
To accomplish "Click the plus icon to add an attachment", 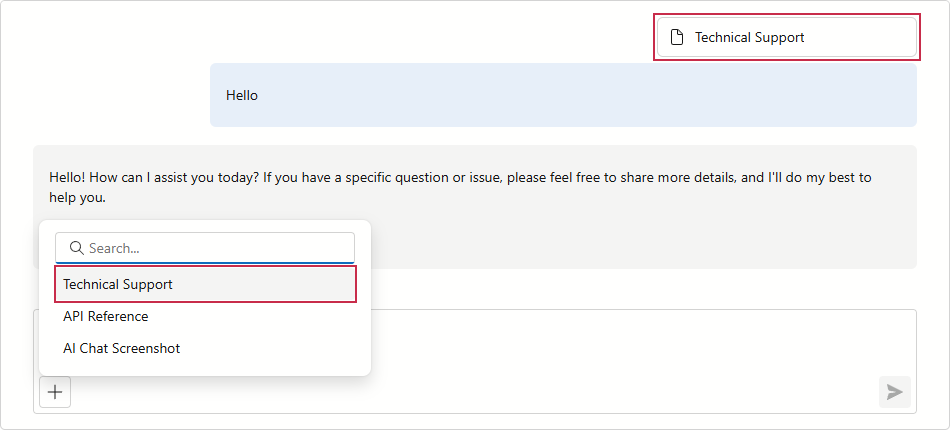I will [55, 392].
